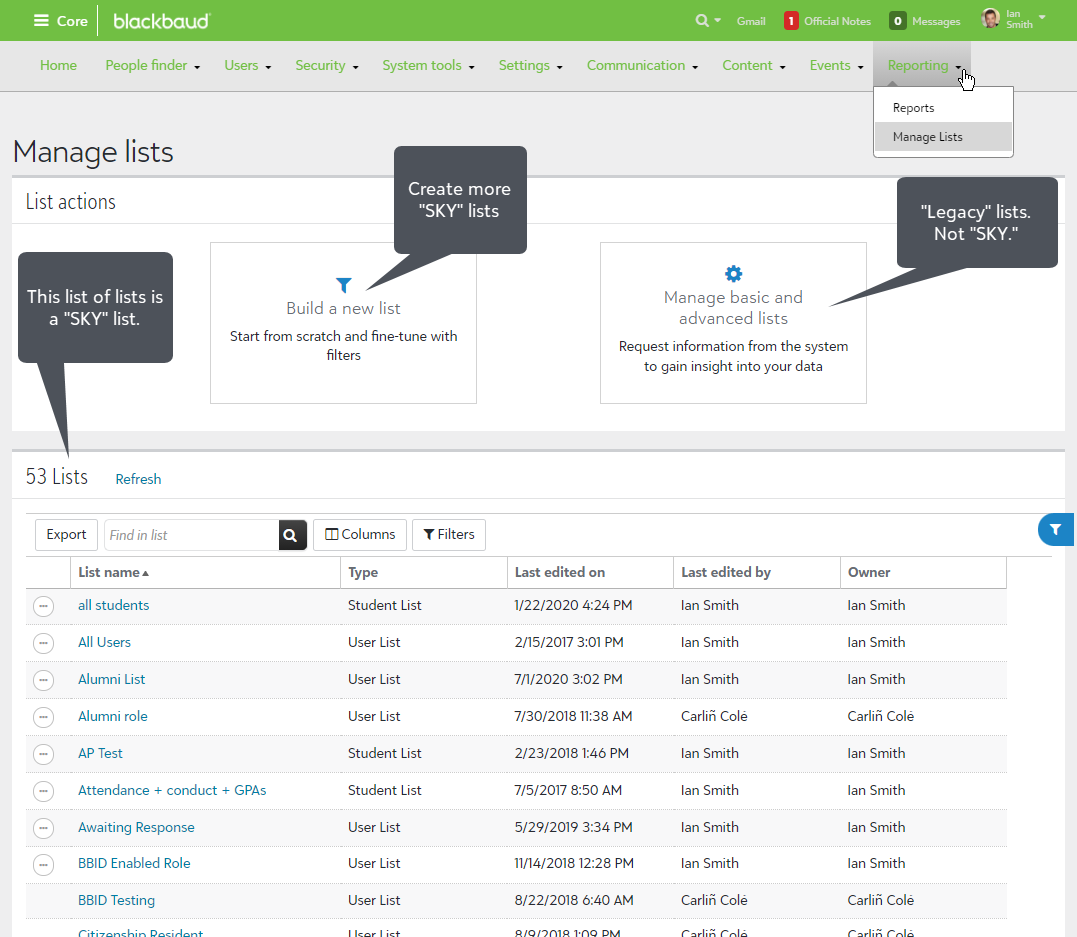
Task: Open row menu icon for Awaiting Response
Action: pyautogui.click(x=43, y=828)
